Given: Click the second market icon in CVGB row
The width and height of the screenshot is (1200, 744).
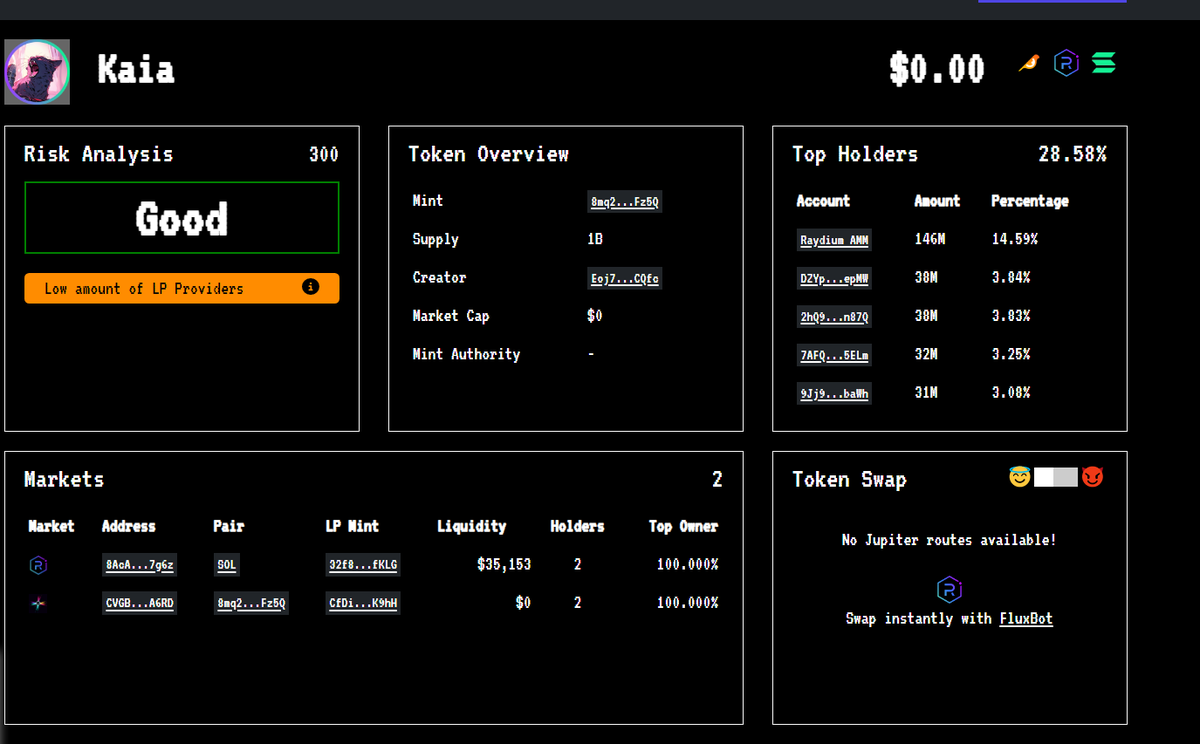Looking at the screenshot, I should (38, 604).
